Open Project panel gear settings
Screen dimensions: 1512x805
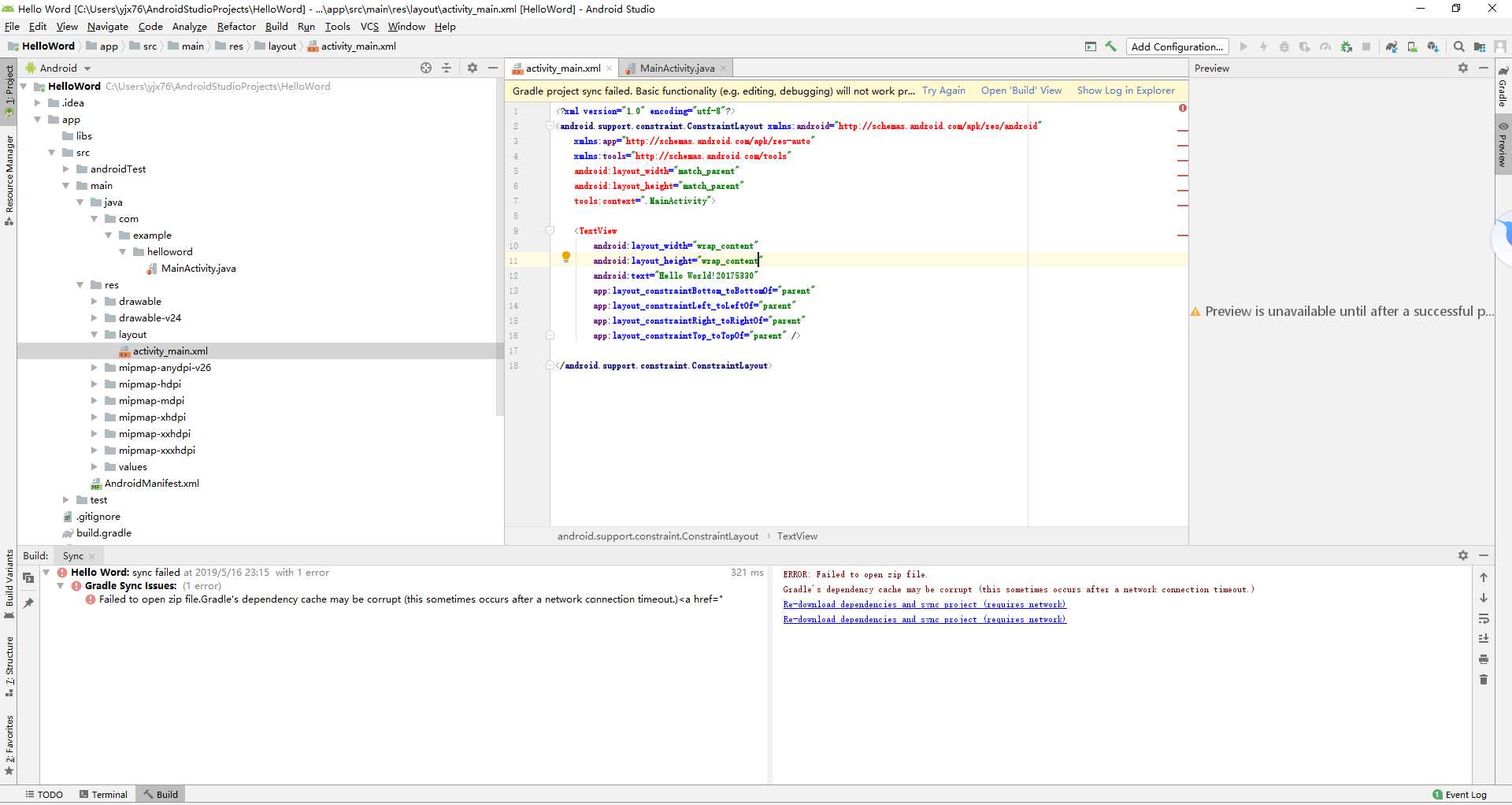[472, 68]
